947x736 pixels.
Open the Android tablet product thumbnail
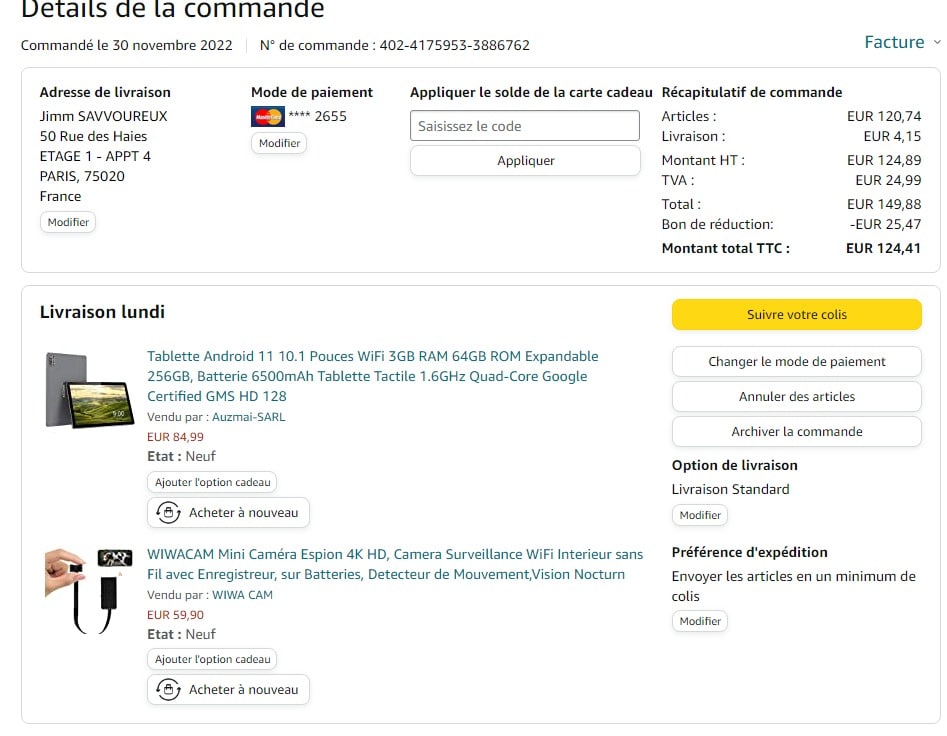click(x=90, y=390)
